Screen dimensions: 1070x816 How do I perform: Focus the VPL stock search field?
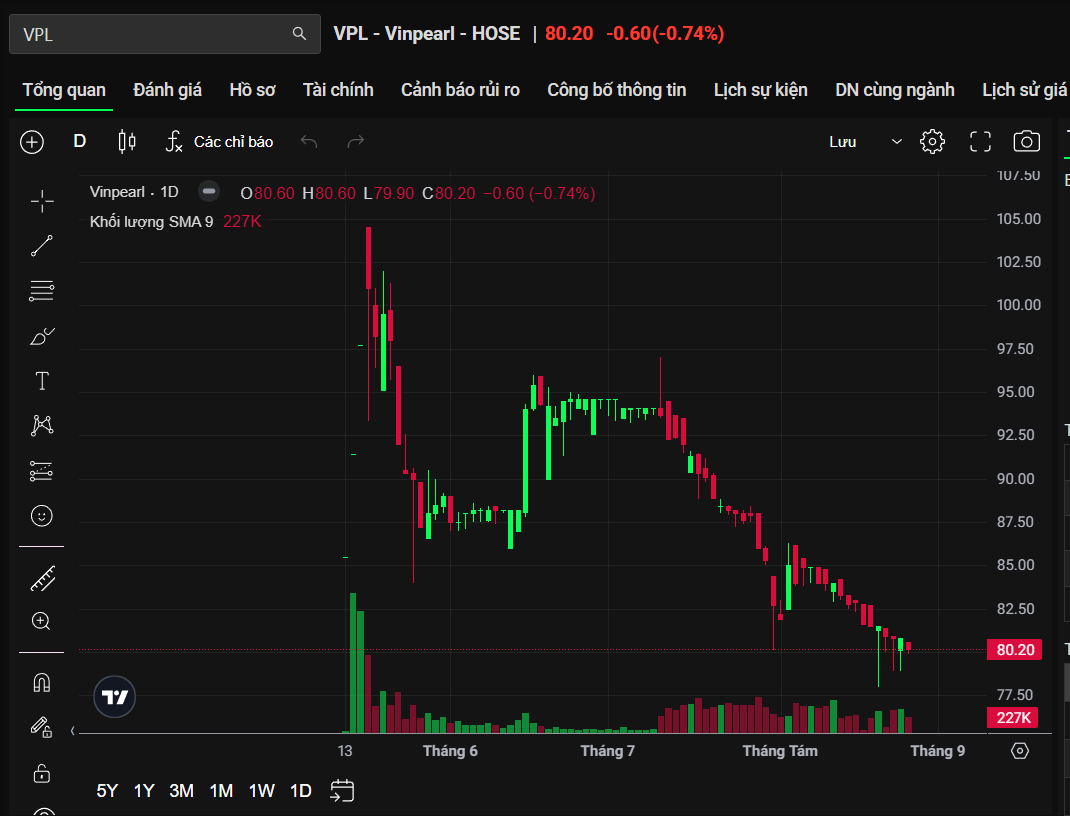click(x=164, y=34)
